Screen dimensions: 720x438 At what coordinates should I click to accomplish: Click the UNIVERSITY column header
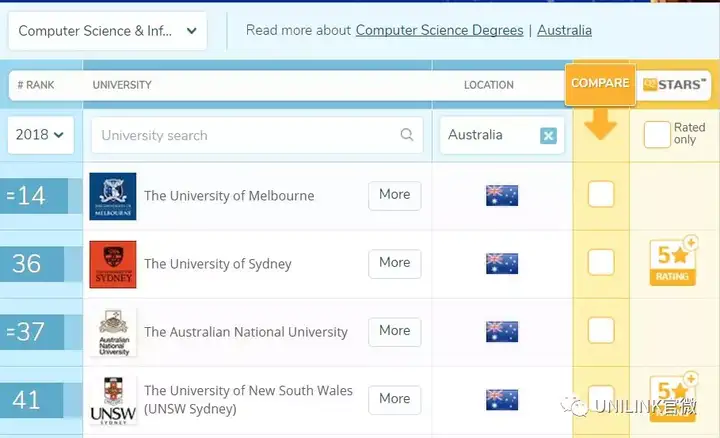coord(122,85)
